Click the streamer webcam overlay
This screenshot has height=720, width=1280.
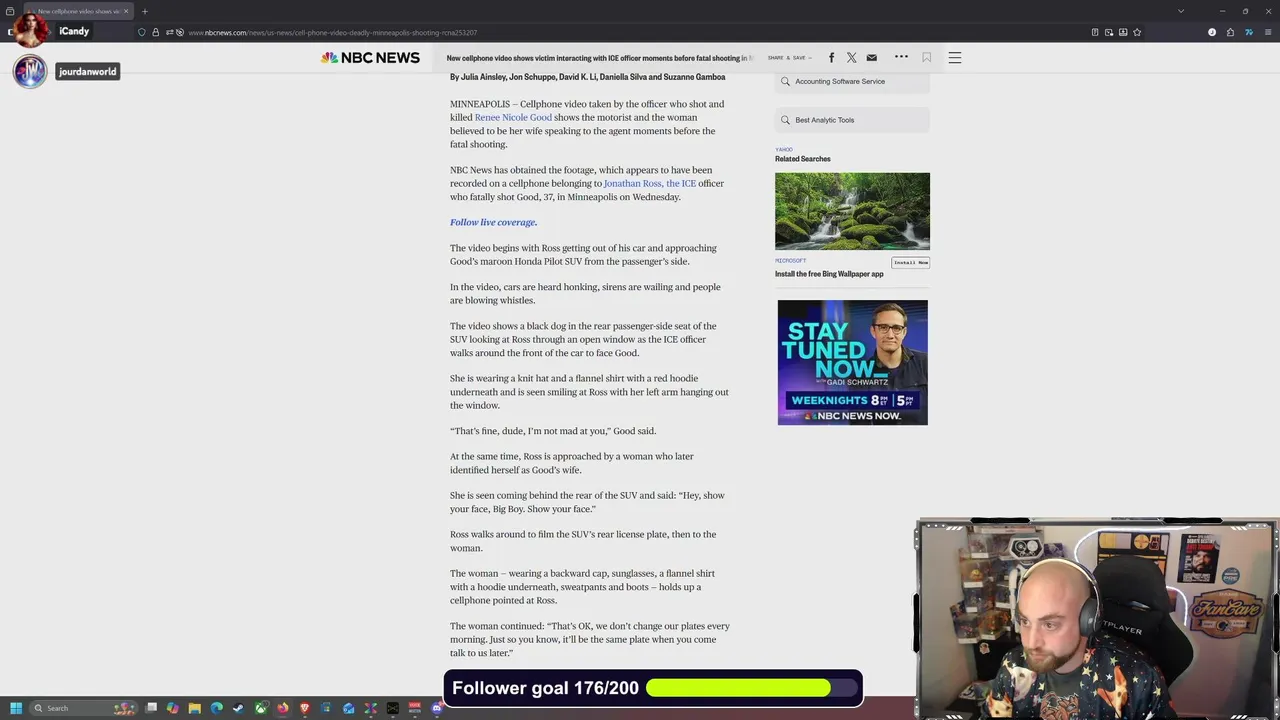(x=1097, y=619)
